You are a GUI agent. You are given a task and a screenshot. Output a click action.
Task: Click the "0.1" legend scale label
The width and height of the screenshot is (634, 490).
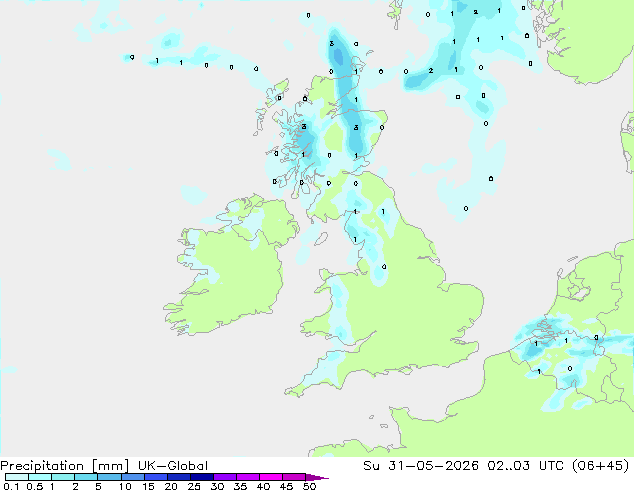point(11,486)
